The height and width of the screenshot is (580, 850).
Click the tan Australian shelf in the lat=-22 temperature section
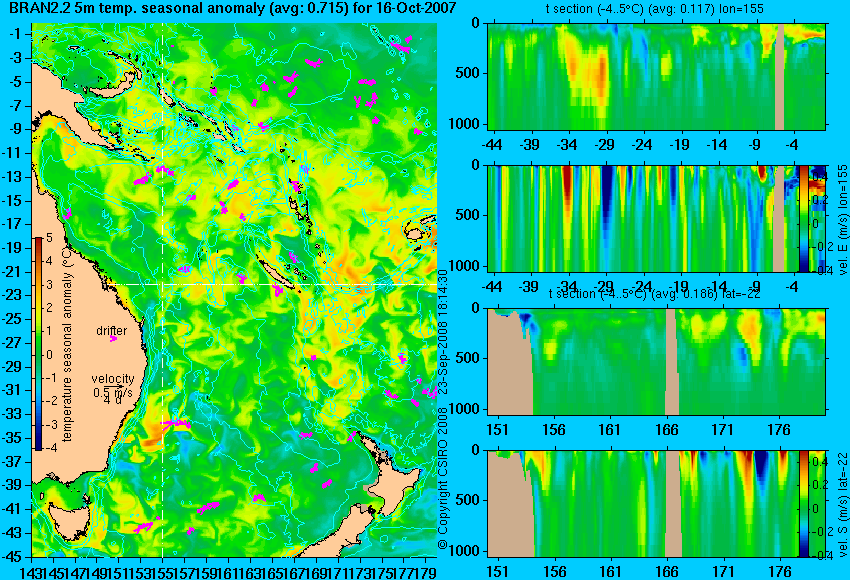tap(510, 363)
